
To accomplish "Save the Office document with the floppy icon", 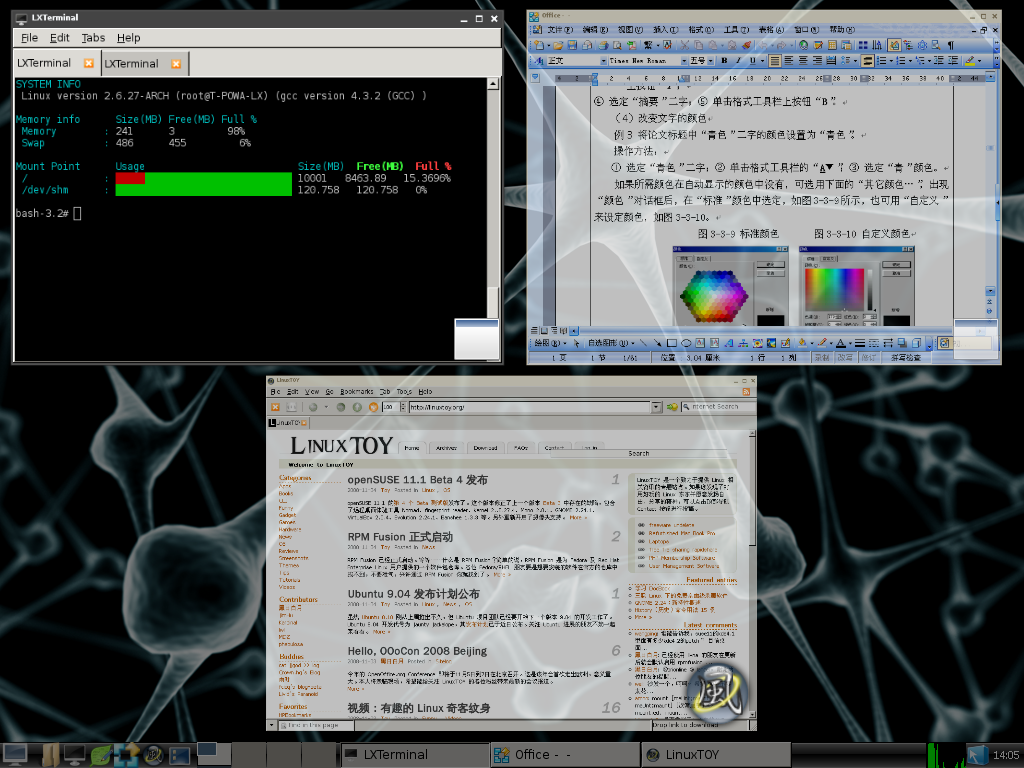I will (572, 45).
